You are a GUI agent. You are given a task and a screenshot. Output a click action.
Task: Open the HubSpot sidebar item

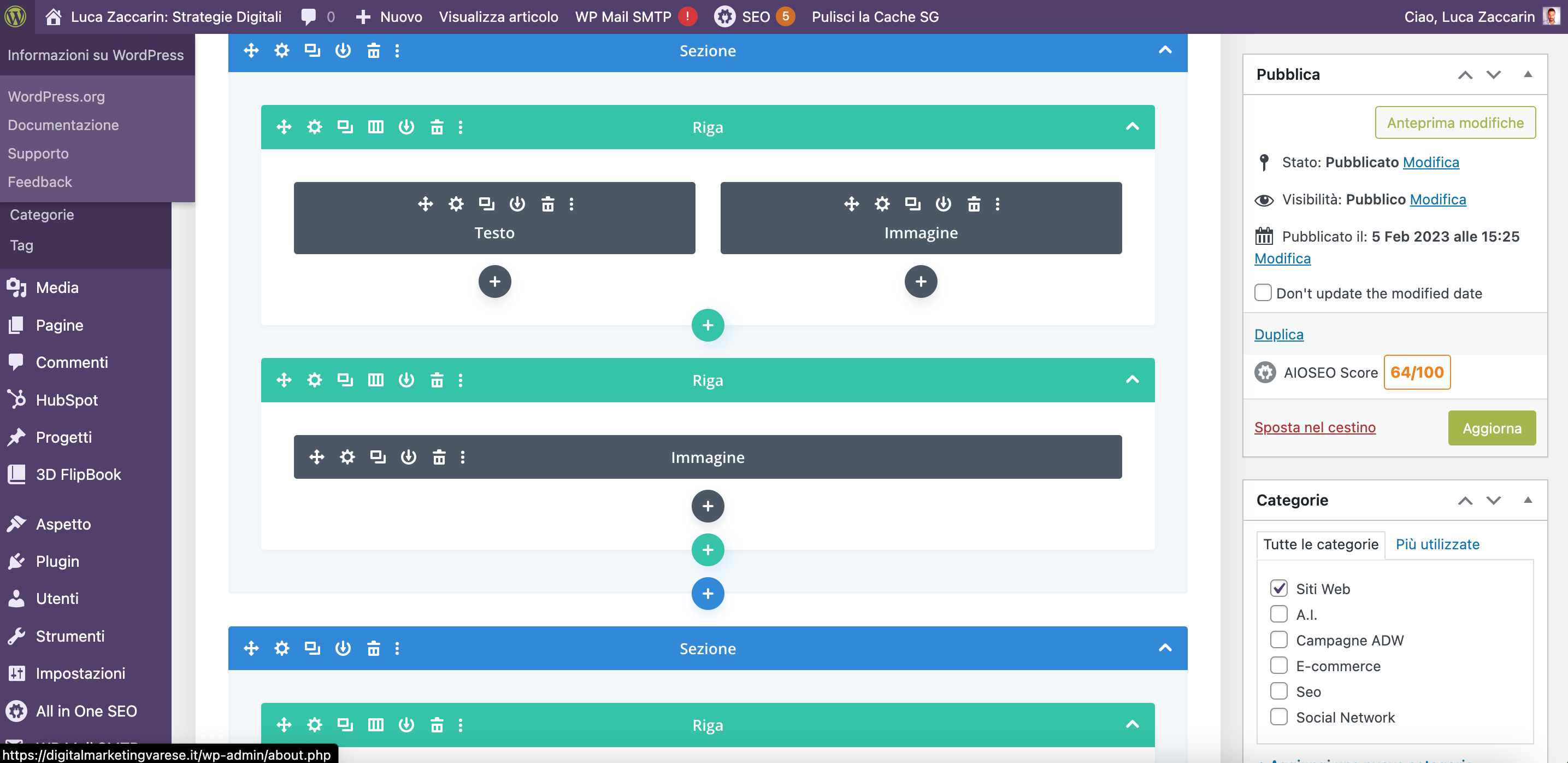(x=66, y=400)
